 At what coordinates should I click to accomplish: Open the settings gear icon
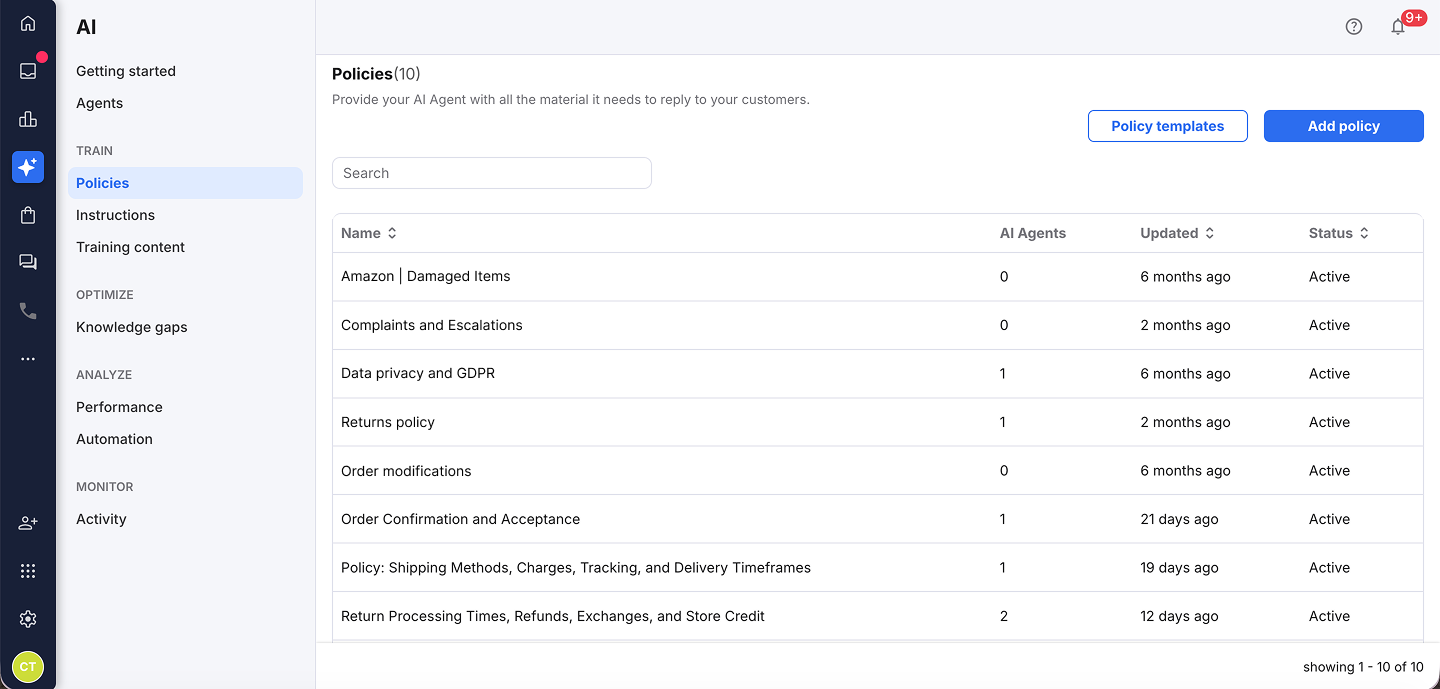(28, 619)
